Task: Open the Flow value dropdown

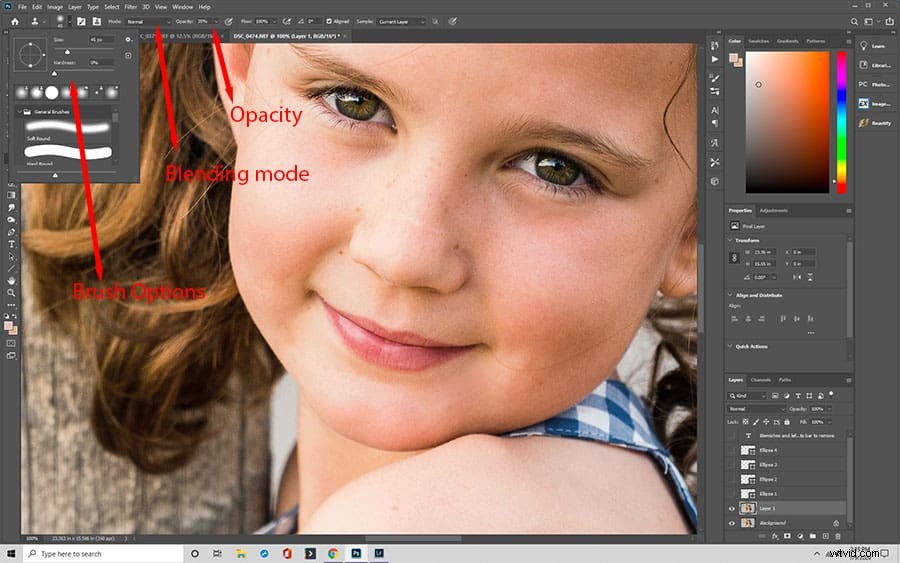Action: coord(272,22)
